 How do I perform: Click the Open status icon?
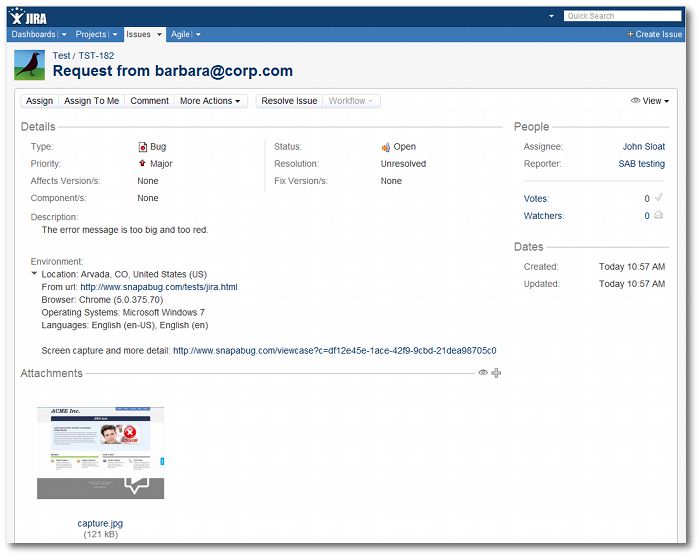tap(386, 147)
